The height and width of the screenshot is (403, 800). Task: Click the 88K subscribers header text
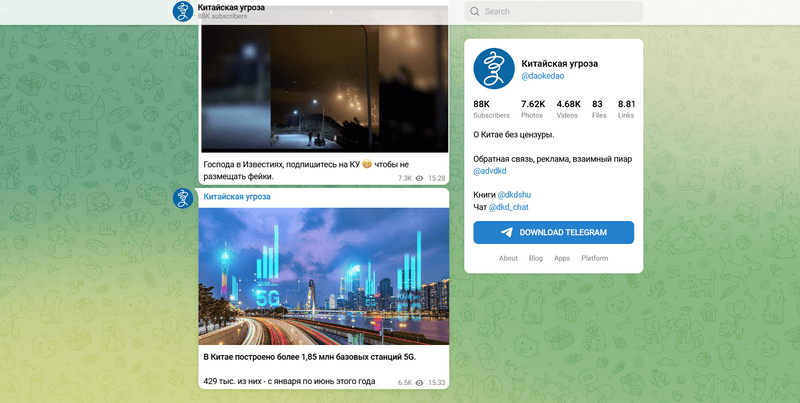[x=222, y=16]
